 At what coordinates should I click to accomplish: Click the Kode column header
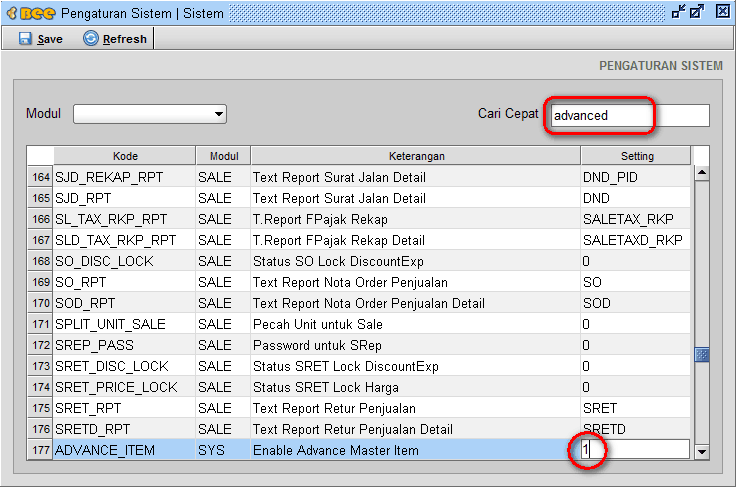[x=125, y=156]
